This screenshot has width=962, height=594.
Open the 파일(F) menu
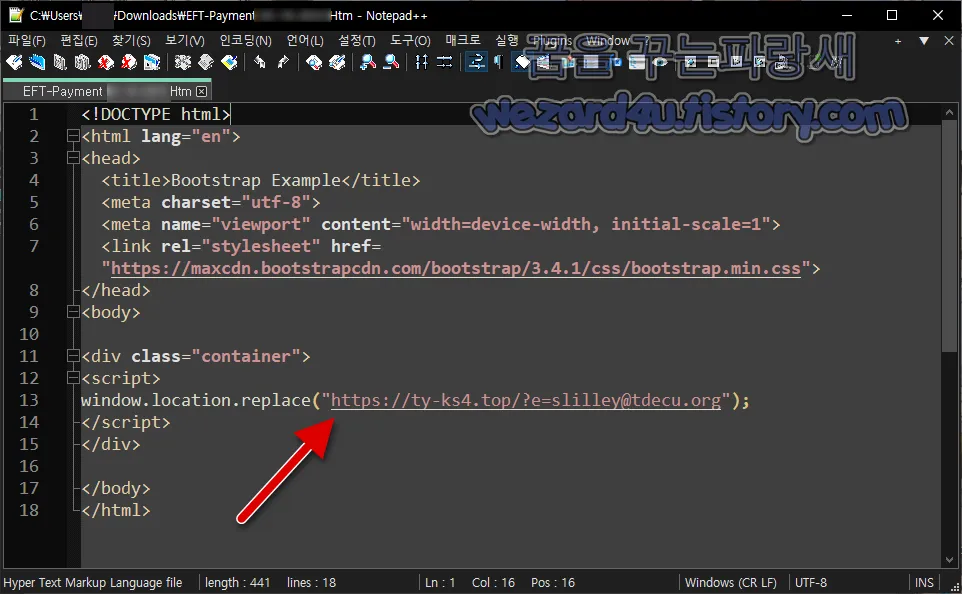(x=26, y=40)
